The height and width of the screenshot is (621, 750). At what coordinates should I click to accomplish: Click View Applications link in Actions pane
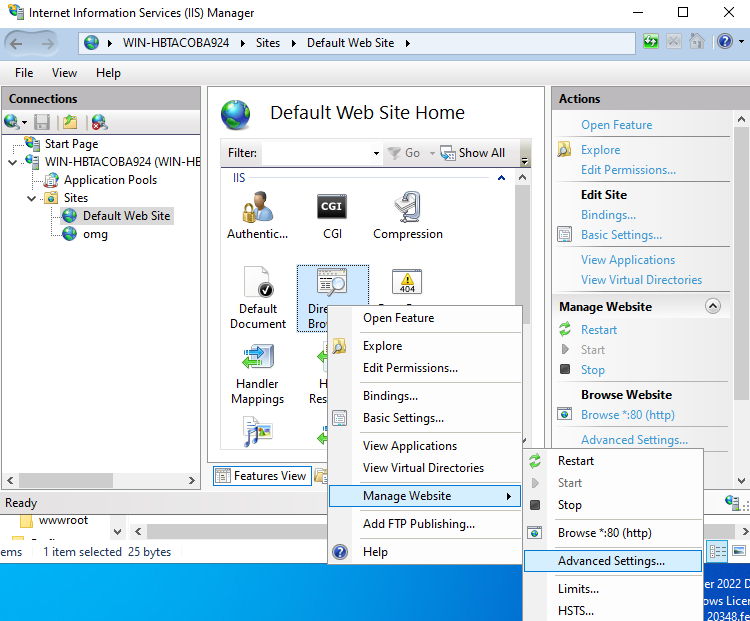pyautogui.click(x=628, y=260)
